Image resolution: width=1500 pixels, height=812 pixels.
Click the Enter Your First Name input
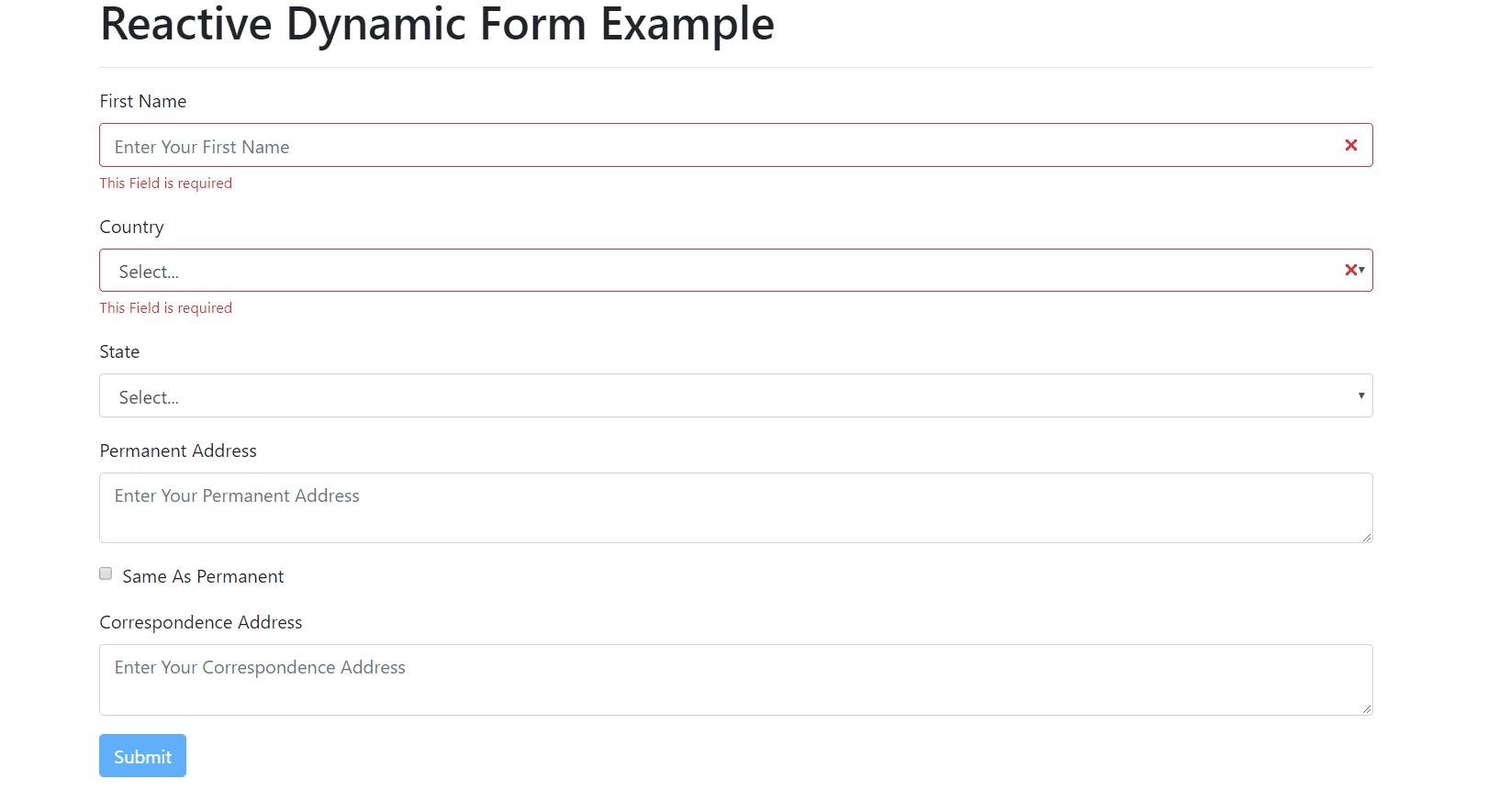(643, 145)
